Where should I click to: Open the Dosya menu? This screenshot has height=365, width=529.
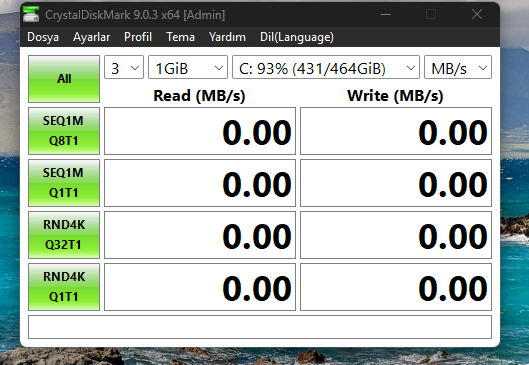43,37
